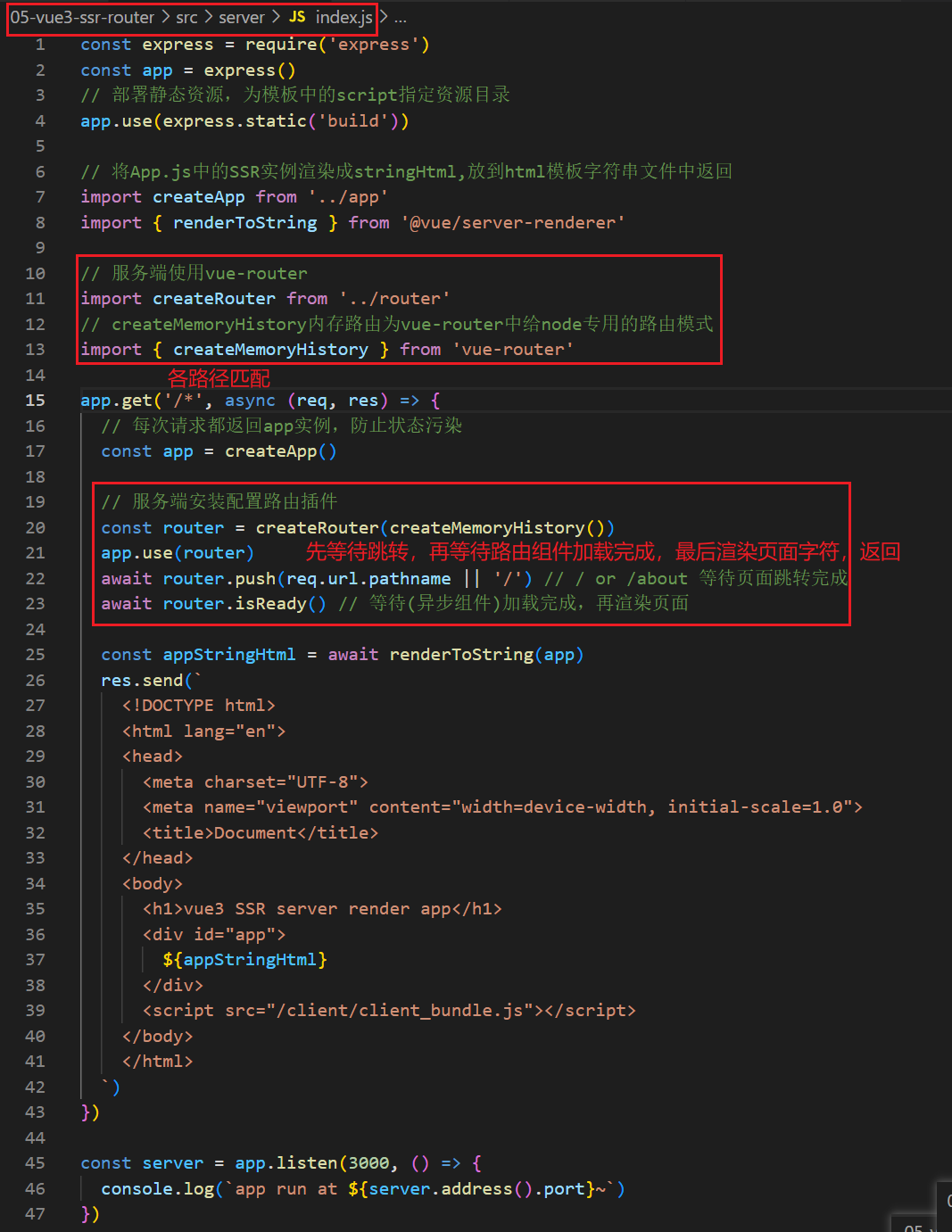This screenshot has width=952, height=1232.
Task: Click the ${appStringHtml} template expression
Action: pyautogui.click(x=245, y=960)
